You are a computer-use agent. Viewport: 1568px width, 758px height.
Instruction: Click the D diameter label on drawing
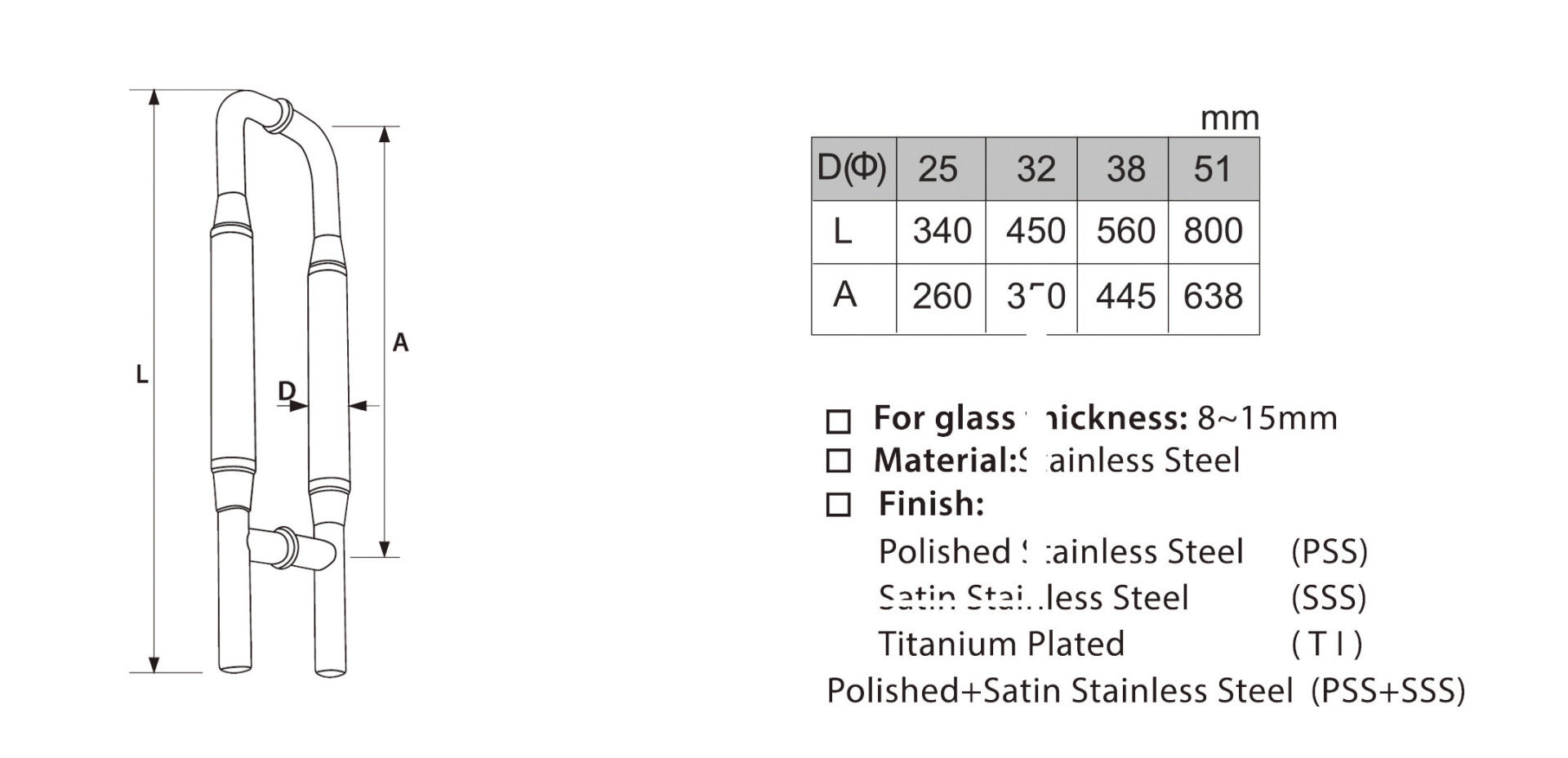pos(286,391)
